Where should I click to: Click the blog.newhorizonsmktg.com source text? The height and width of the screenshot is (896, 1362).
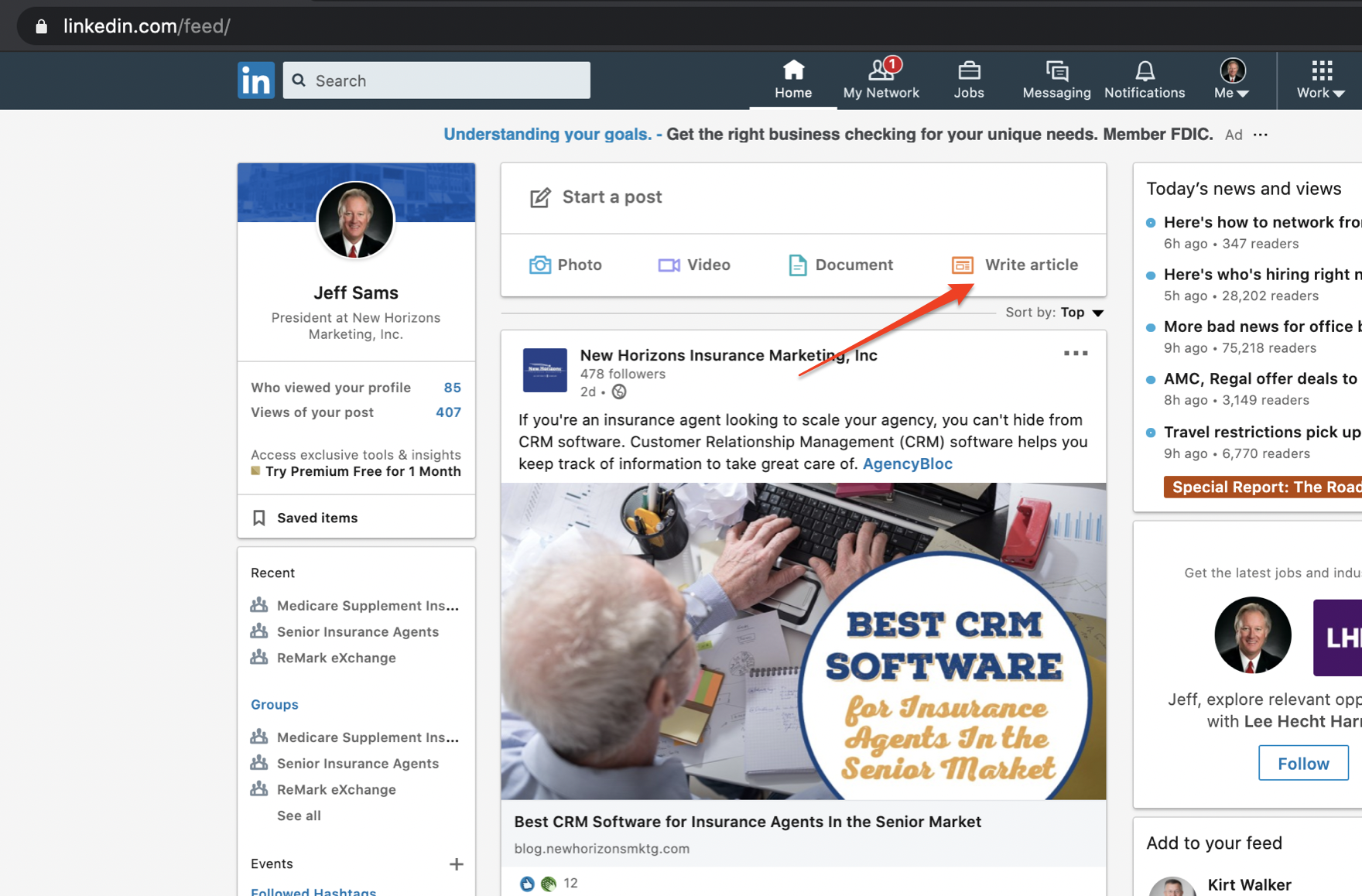pyautogui.click(x=602, y=849)
